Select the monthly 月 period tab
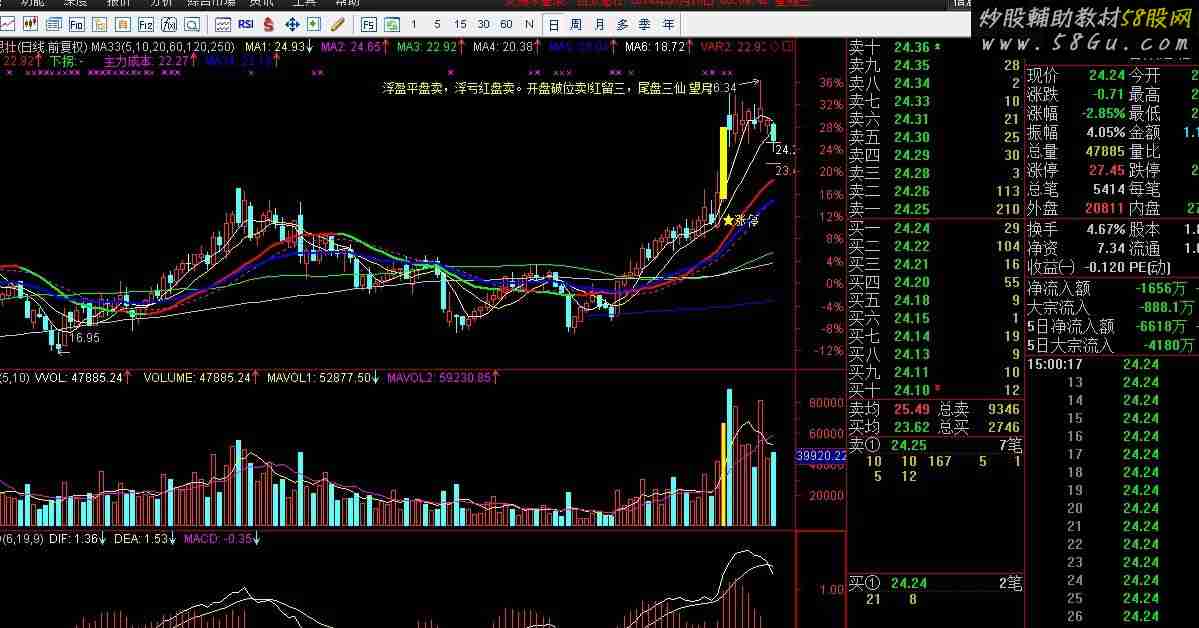Image resolution: width=1199 pixels, height=628 pixels. click(x=600, y=24)
